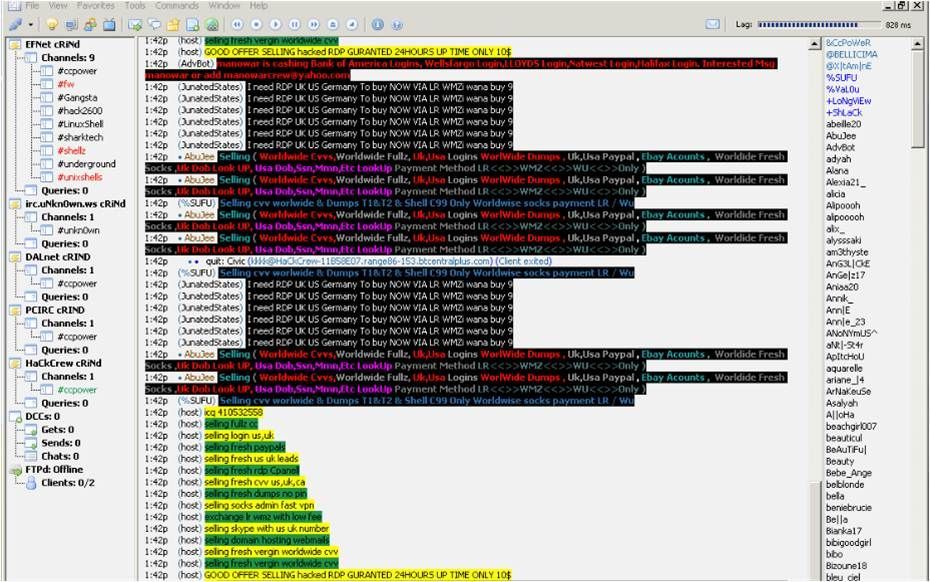Click the chat area scroll-up arrow
Viewport: 930px width, 582px height.
(x=814, y=44)
